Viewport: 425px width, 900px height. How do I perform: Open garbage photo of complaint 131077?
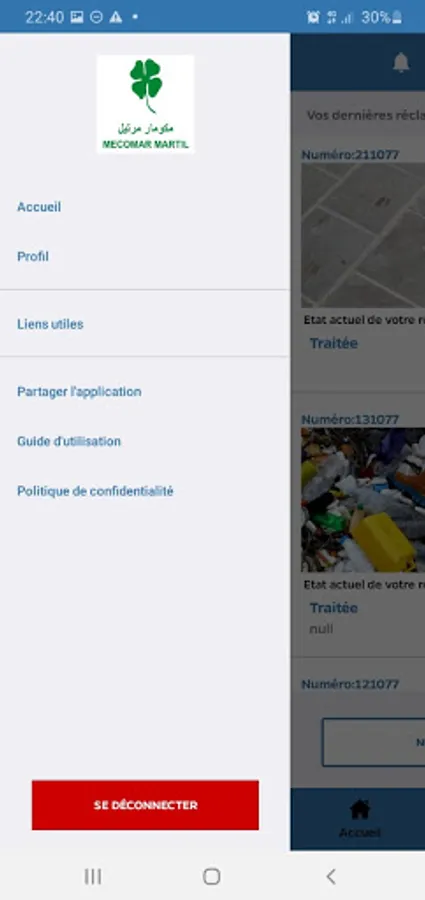coord(363,500)
